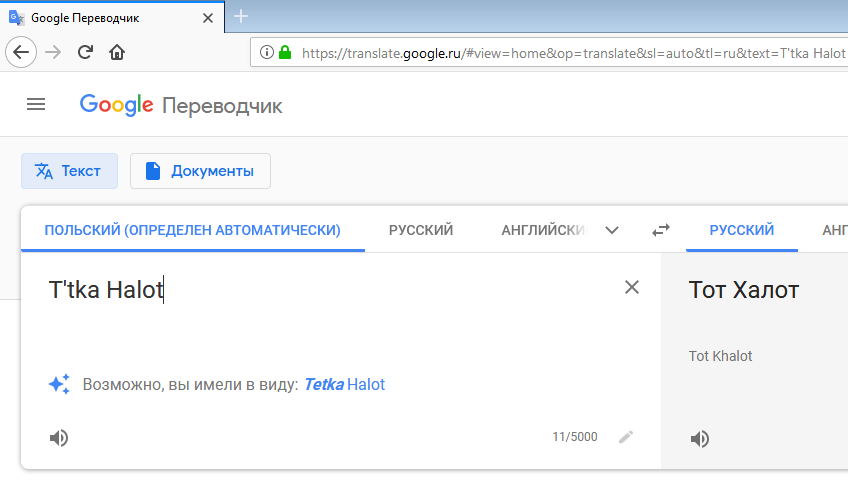Viewport: 848px width, 498px height.
Task: Click the 11/5000 character counter
Action: [x=575, y=437]
